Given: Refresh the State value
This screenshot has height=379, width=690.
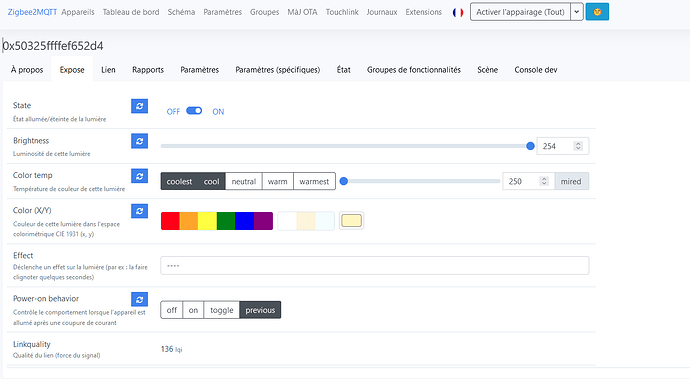Looking at the screenshot, I should tap(139, 106).
